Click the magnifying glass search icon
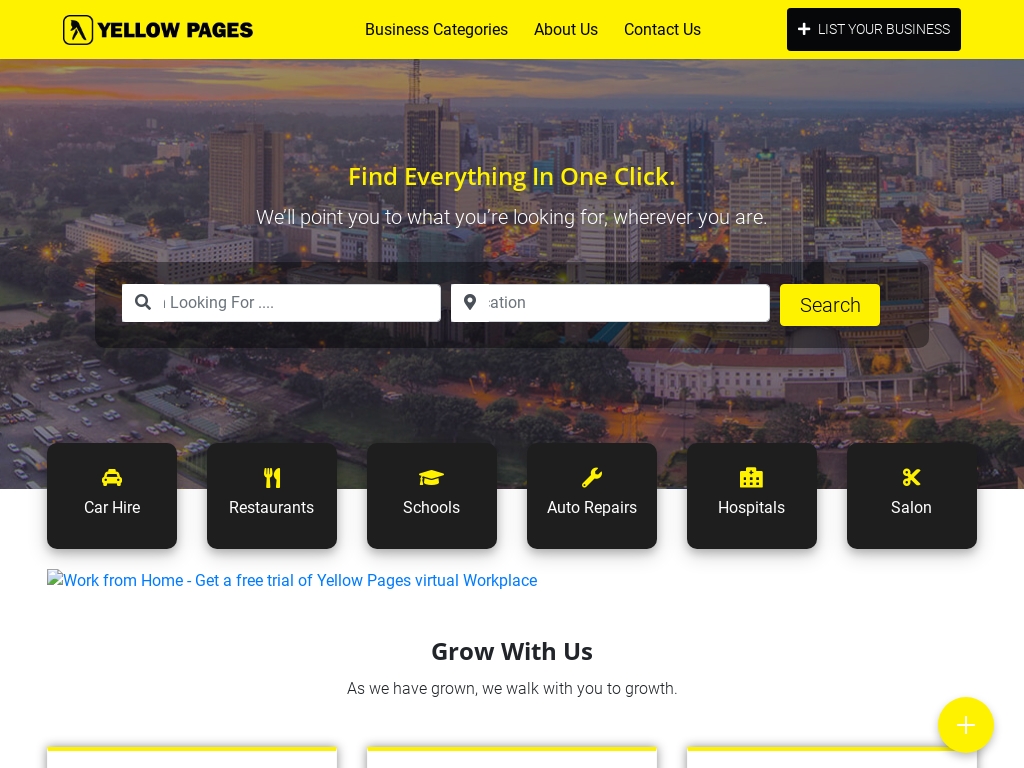The image size is (1024, 768). click(x=142, y=302)
